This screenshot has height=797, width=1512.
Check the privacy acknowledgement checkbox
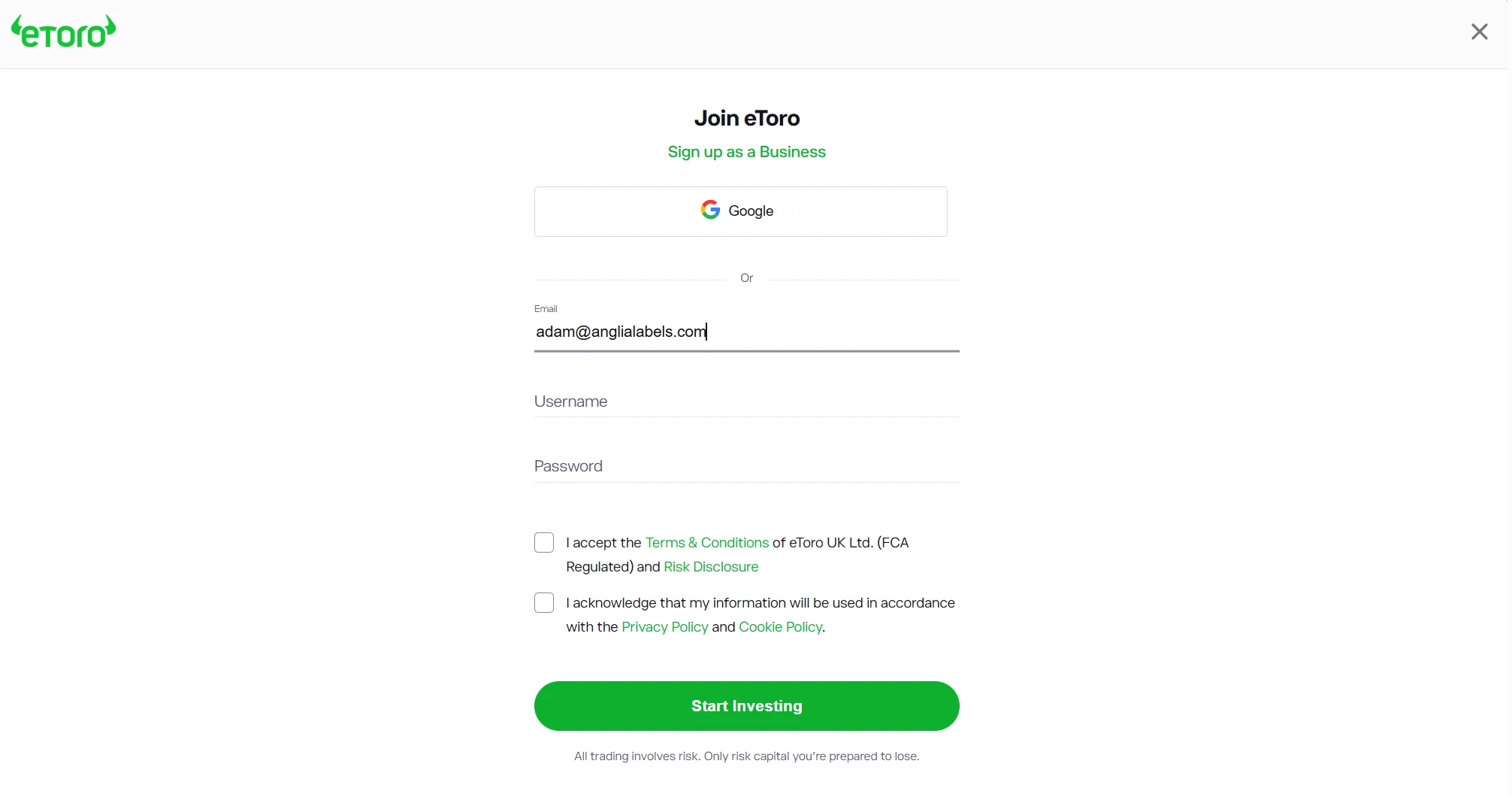pyautogui.click(x=544, y=603)
